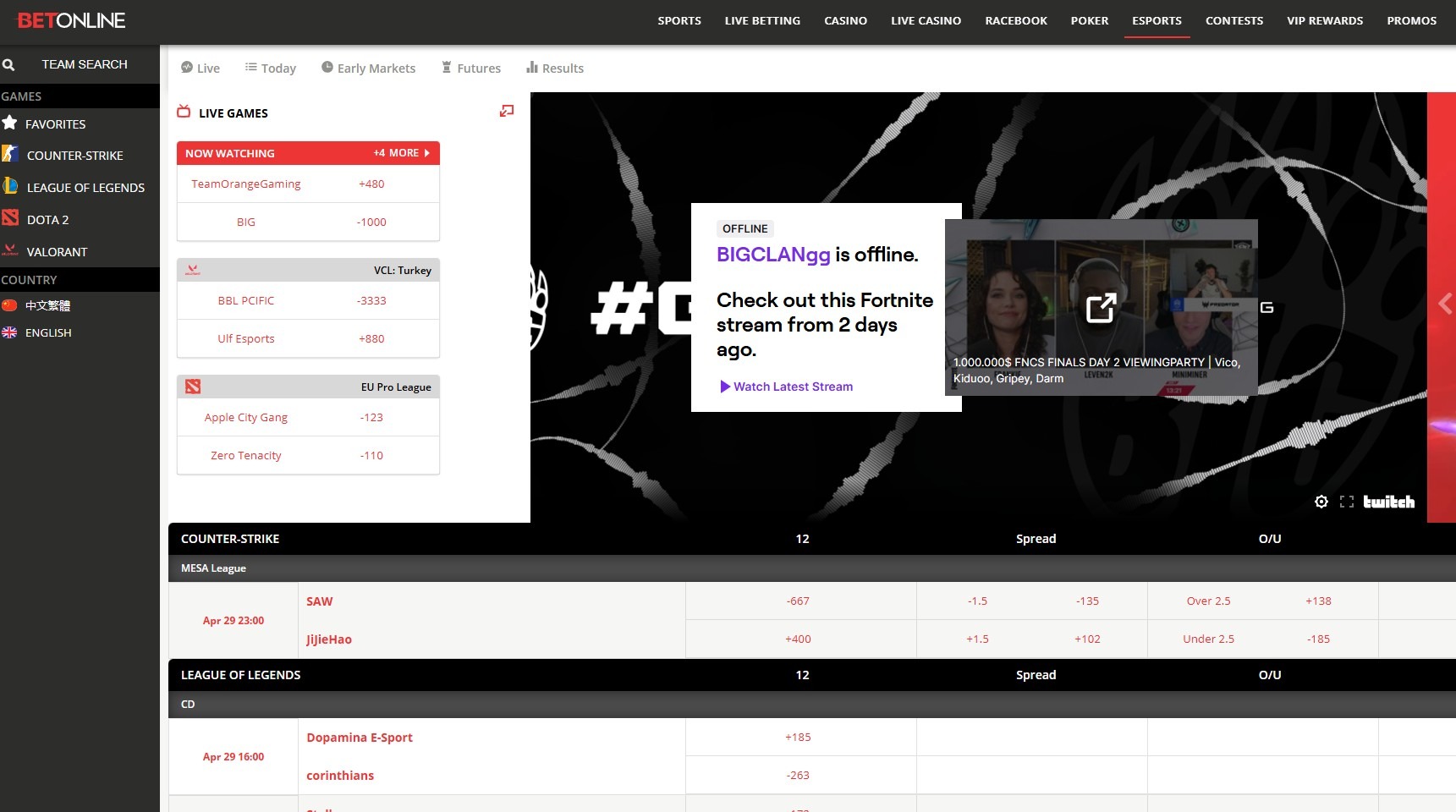The height and width of the screenshot is (812, 1456).
Task: Open Casino from top navigation
Action: click(x=846, y=21)
